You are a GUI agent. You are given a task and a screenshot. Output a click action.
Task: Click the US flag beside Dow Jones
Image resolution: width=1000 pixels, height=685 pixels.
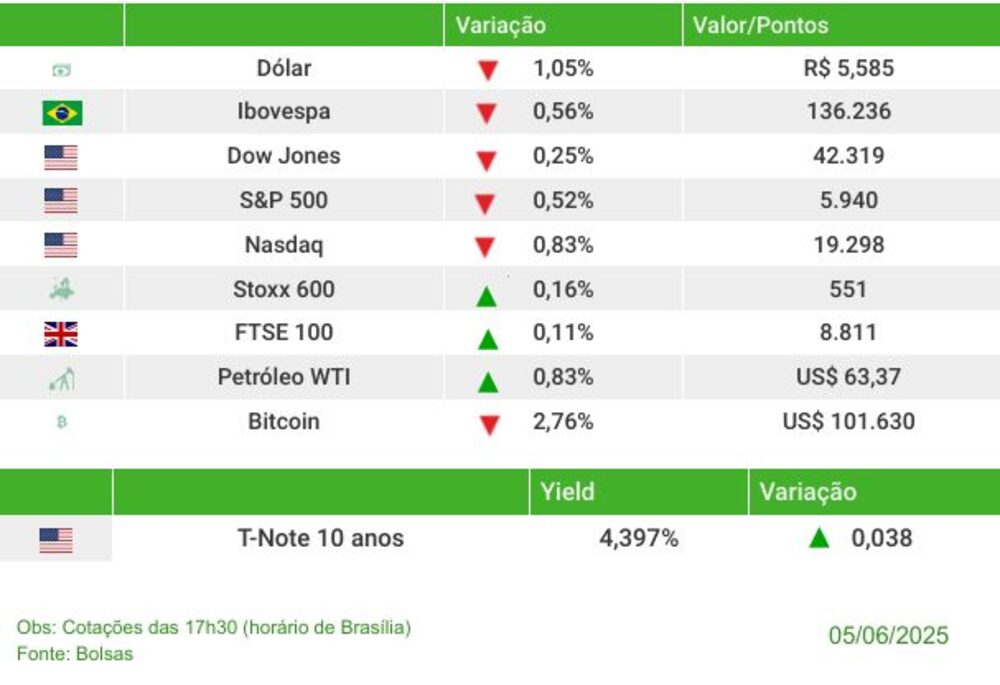[61, 157]
